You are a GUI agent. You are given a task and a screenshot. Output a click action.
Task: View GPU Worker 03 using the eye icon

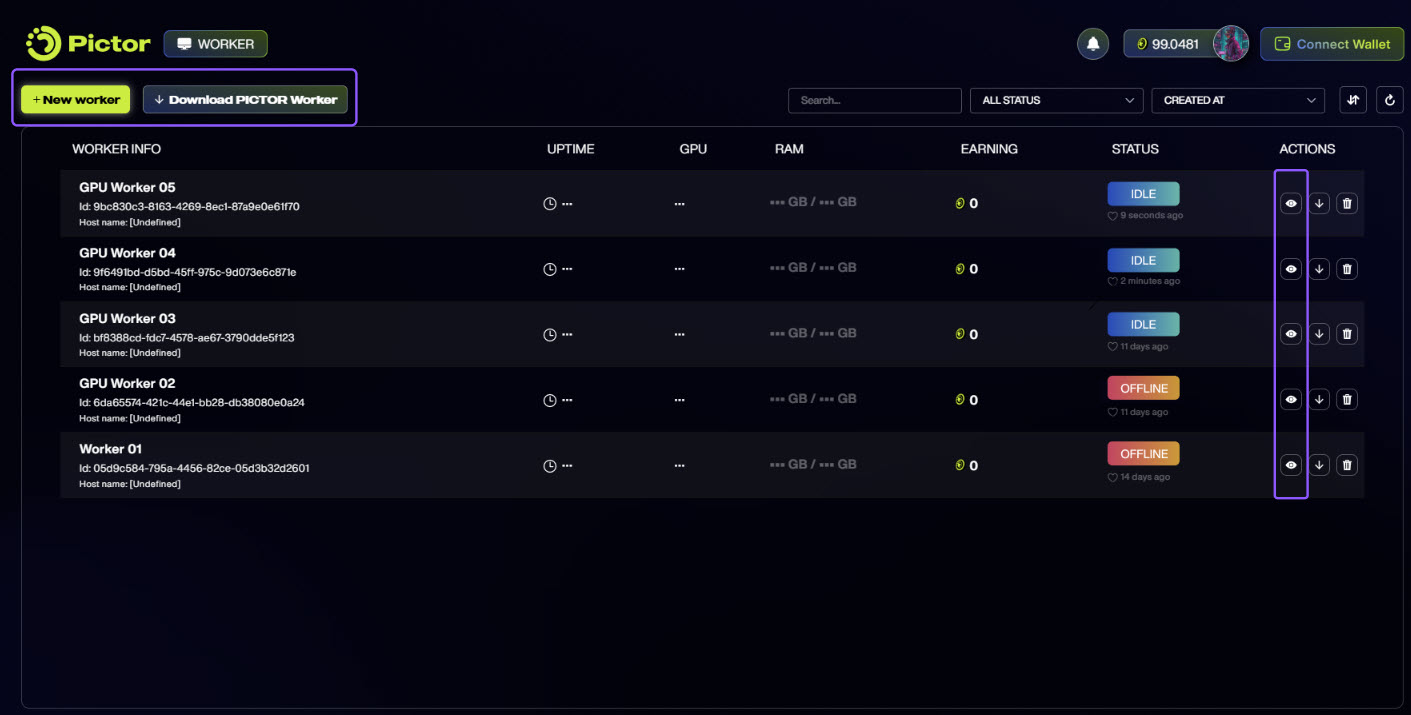tap(1291, 334)
